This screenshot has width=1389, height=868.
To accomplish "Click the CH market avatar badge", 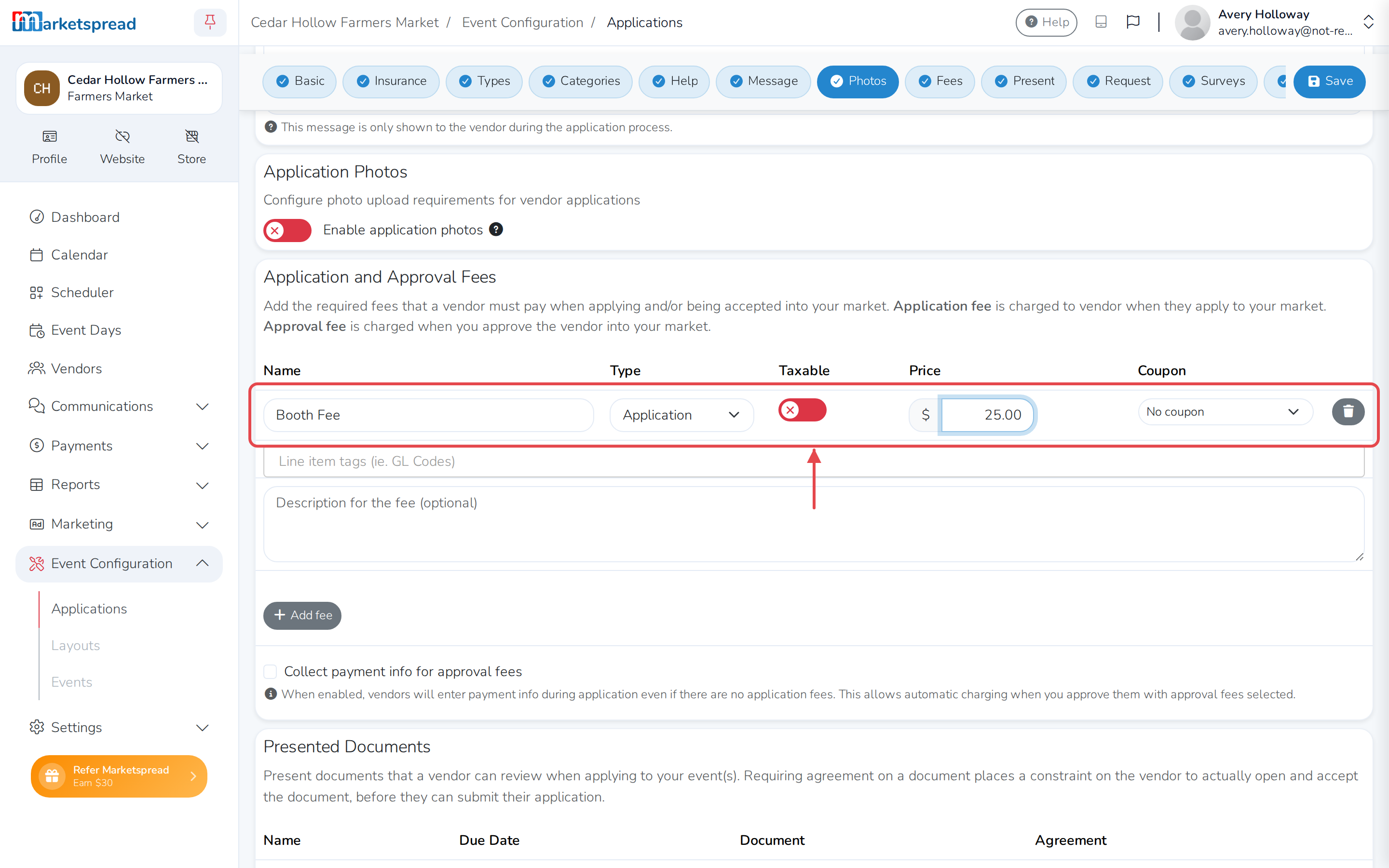I will point(42,88).
